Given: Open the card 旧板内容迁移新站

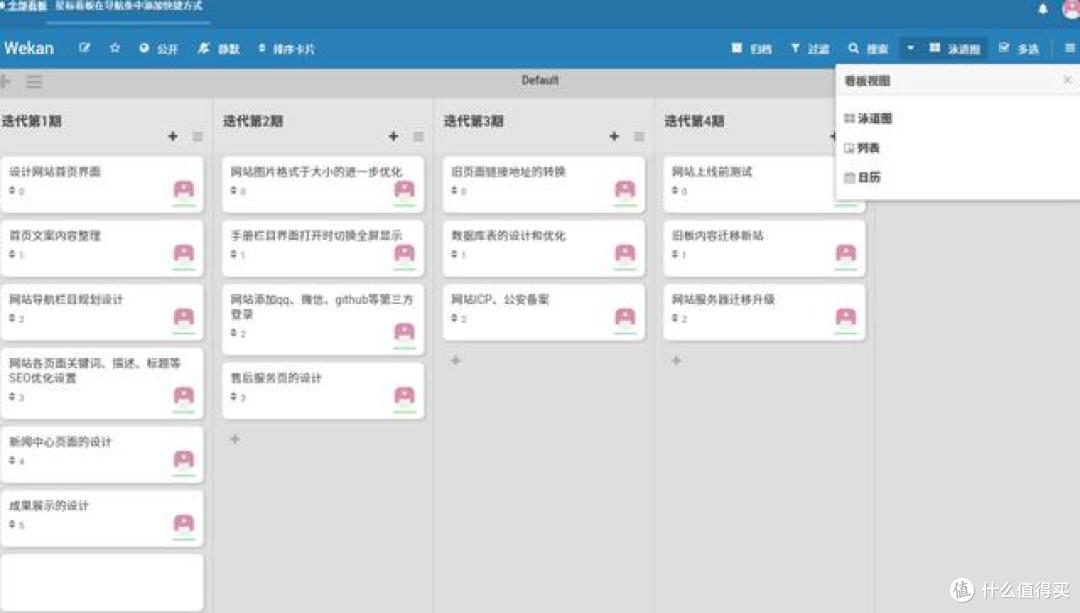Looking at the screenshot, I should (x=765, y=248).
